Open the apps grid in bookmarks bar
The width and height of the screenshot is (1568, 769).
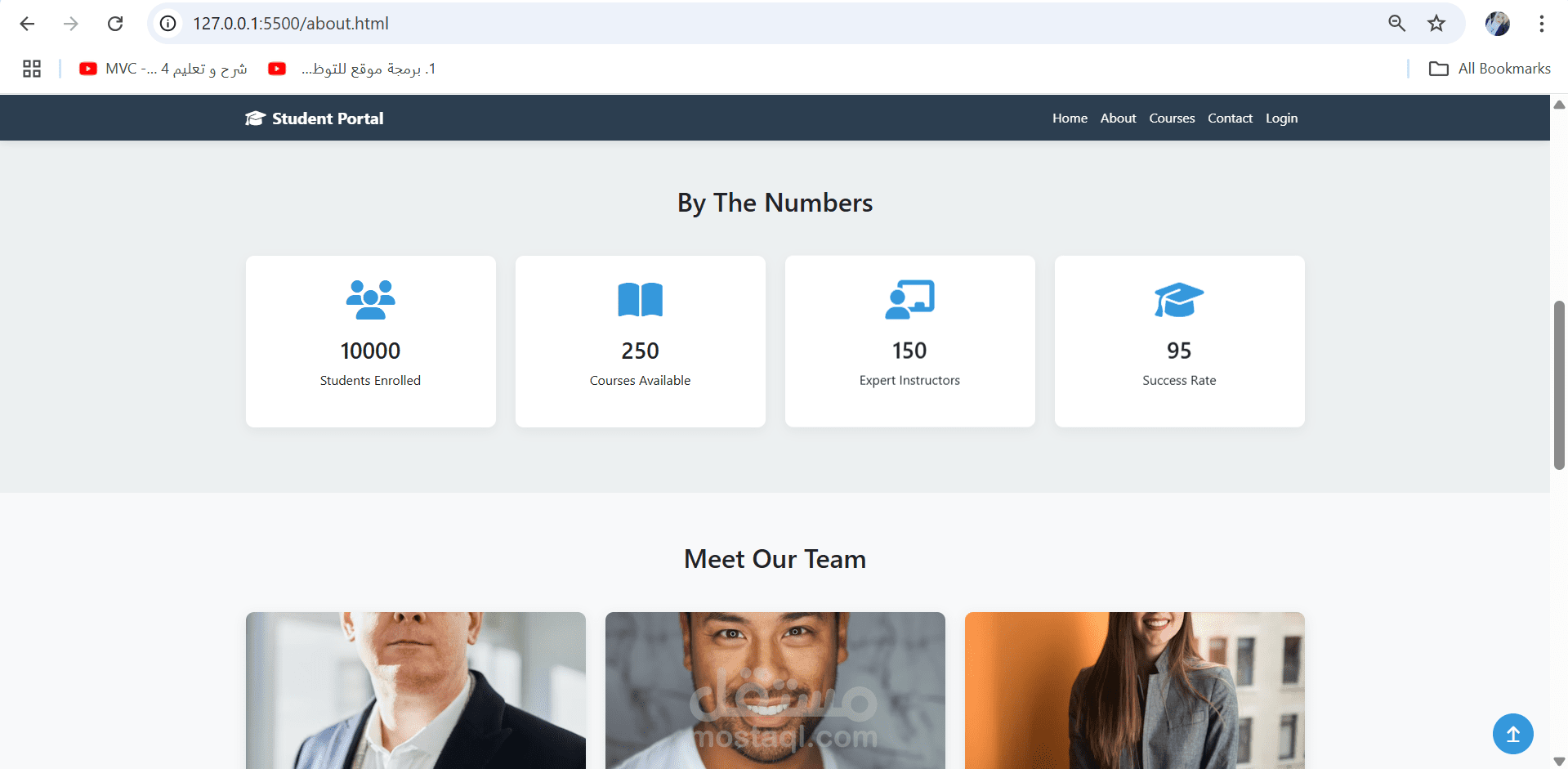(32, 69)
